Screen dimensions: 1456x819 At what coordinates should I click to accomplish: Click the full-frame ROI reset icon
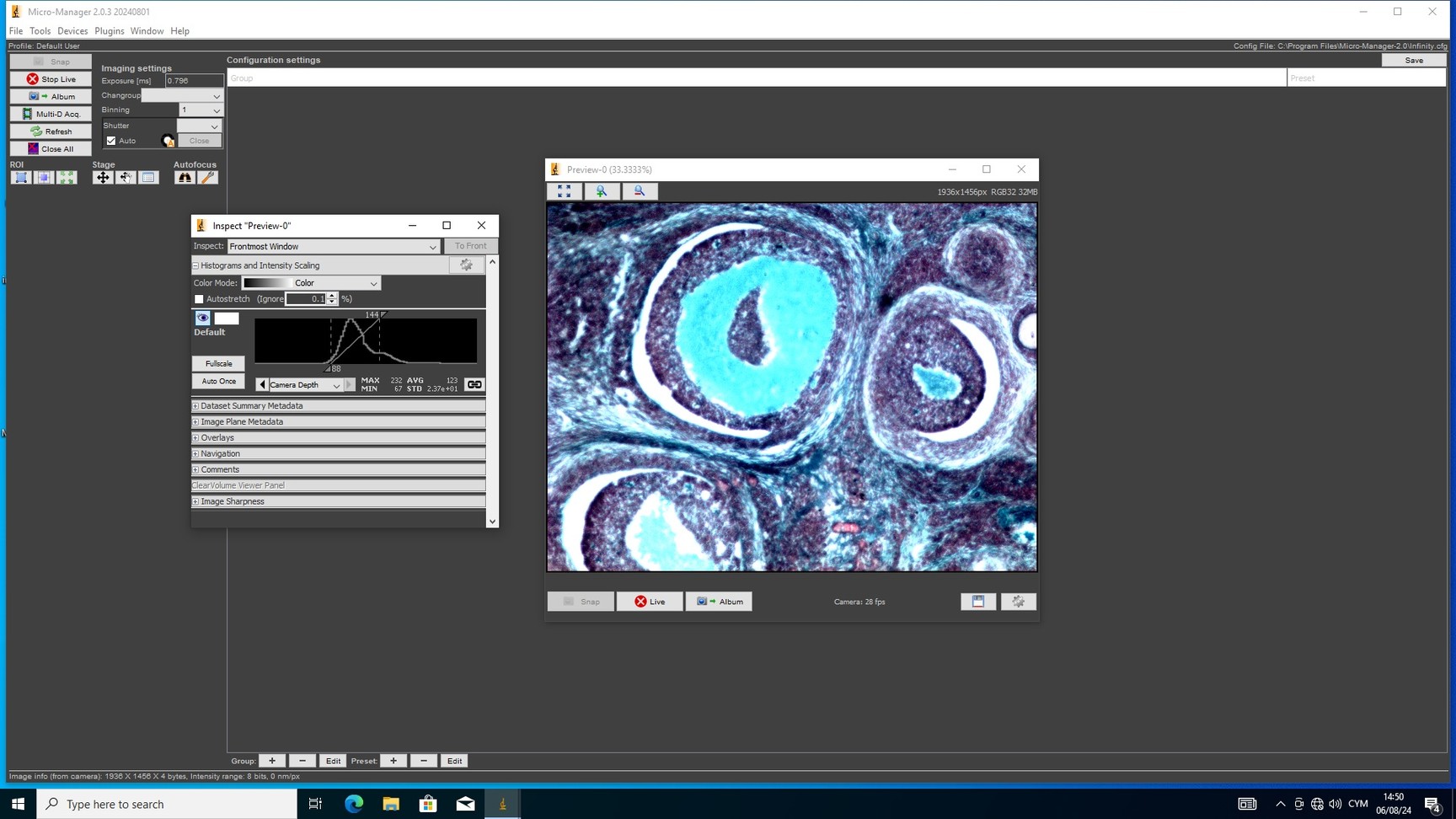pyautogui.click(x=67, y=178)
